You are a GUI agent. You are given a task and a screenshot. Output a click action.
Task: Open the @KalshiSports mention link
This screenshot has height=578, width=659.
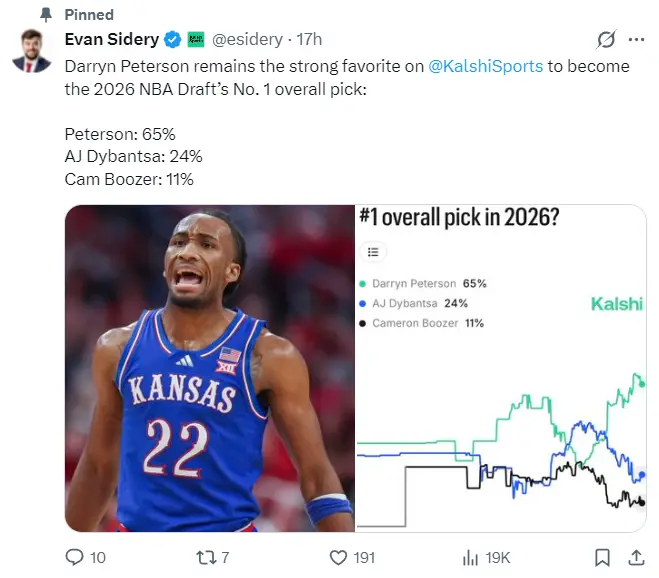[485, 65]
